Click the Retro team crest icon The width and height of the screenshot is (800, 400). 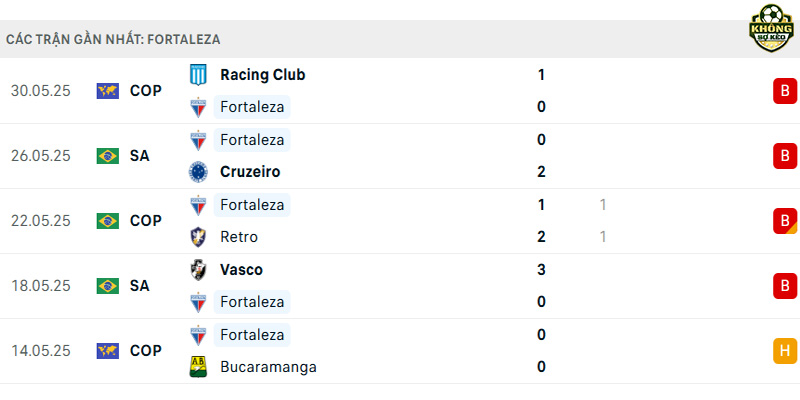(x=198, y=237)
